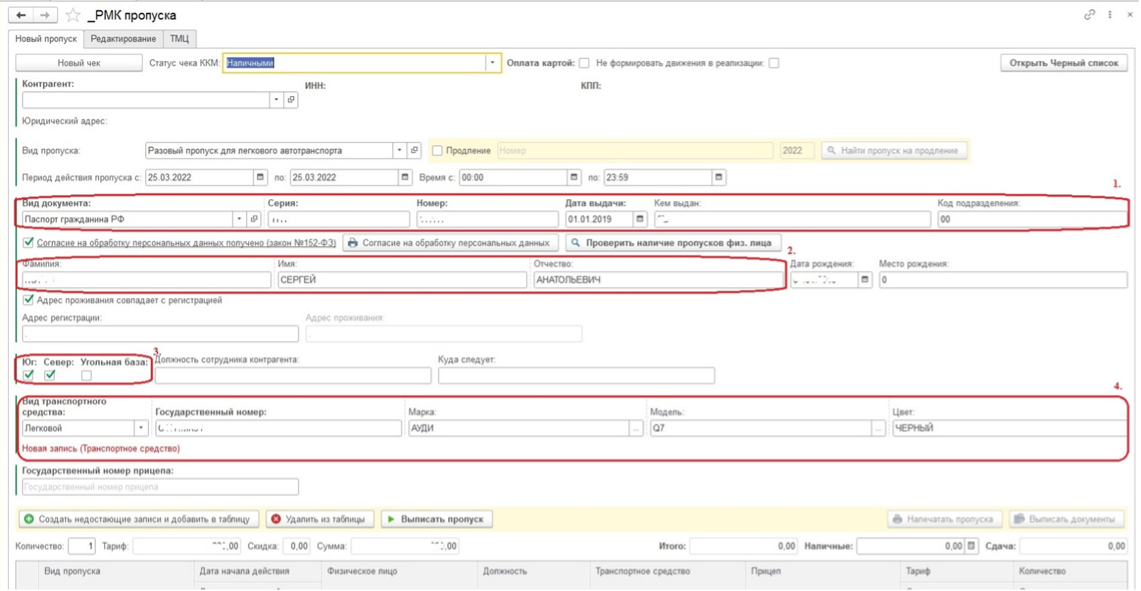Check the Угольная база checkbox
Image resolution: width=1141 pixels, height=591 pixels.
87,376
